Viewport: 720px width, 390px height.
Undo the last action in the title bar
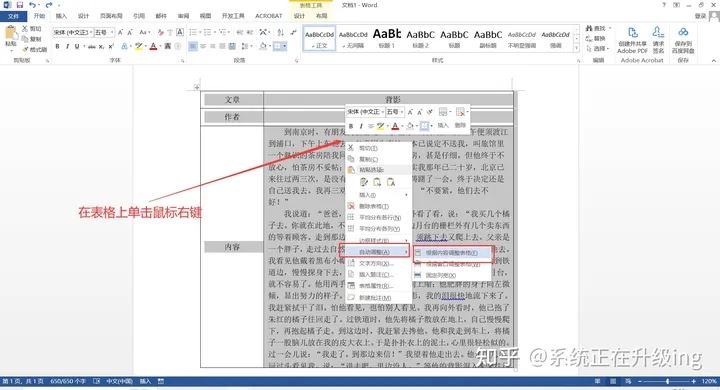(x=32, y=5)
